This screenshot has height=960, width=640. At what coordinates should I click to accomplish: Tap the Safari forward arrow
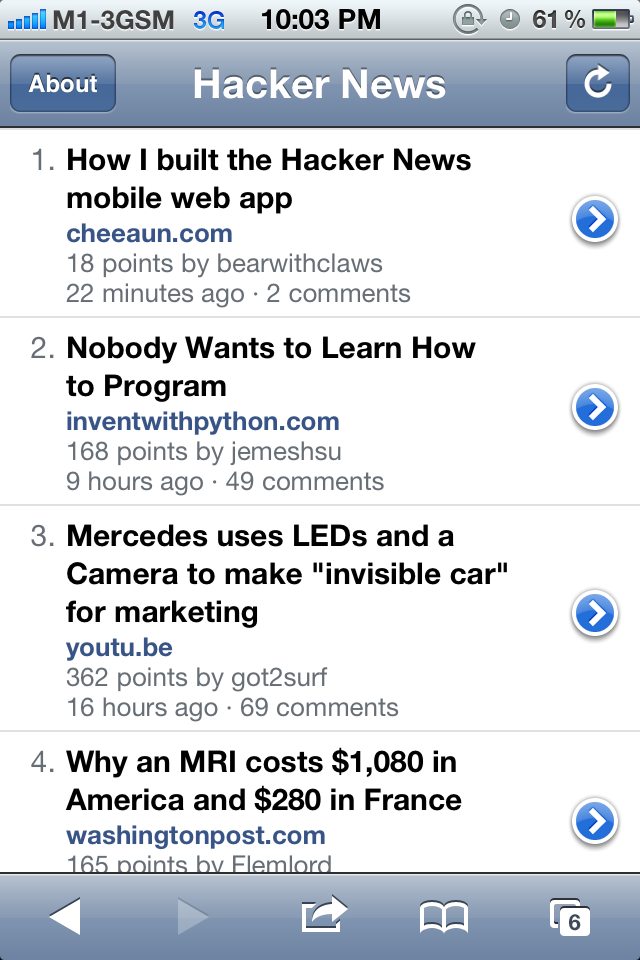tap(193, 916)
